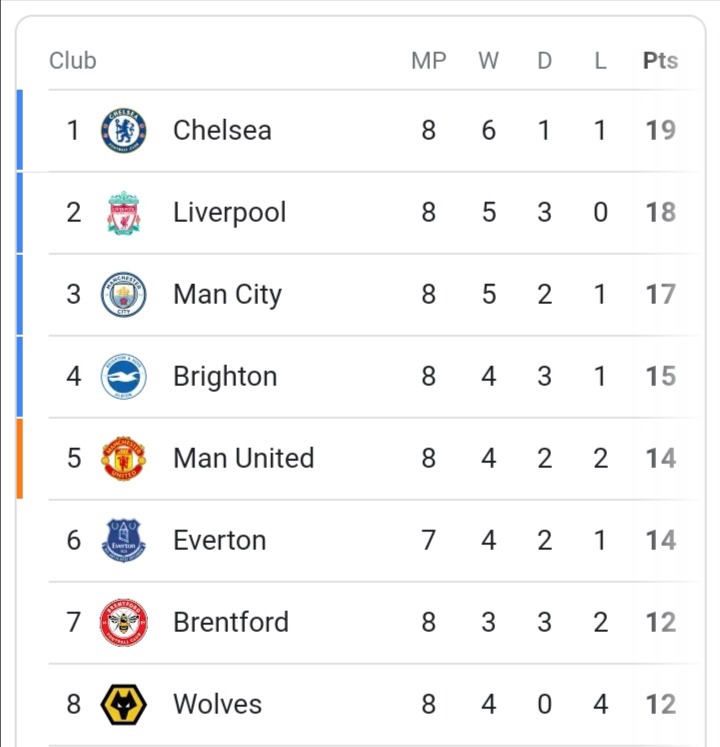720x747 pixels.
Task: Click the Everton club crest
Action: coord(123,540)
